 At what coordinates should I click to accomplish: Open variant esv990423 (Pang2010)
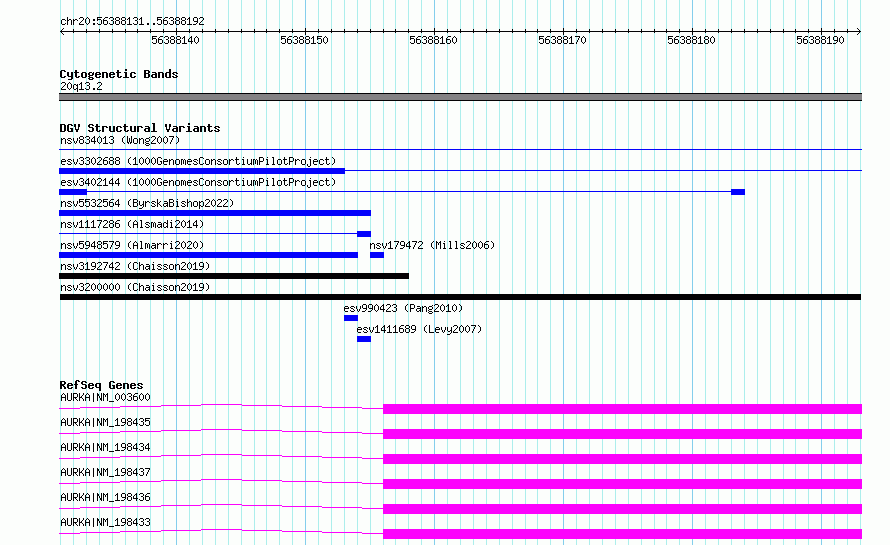tap(403, 308)
